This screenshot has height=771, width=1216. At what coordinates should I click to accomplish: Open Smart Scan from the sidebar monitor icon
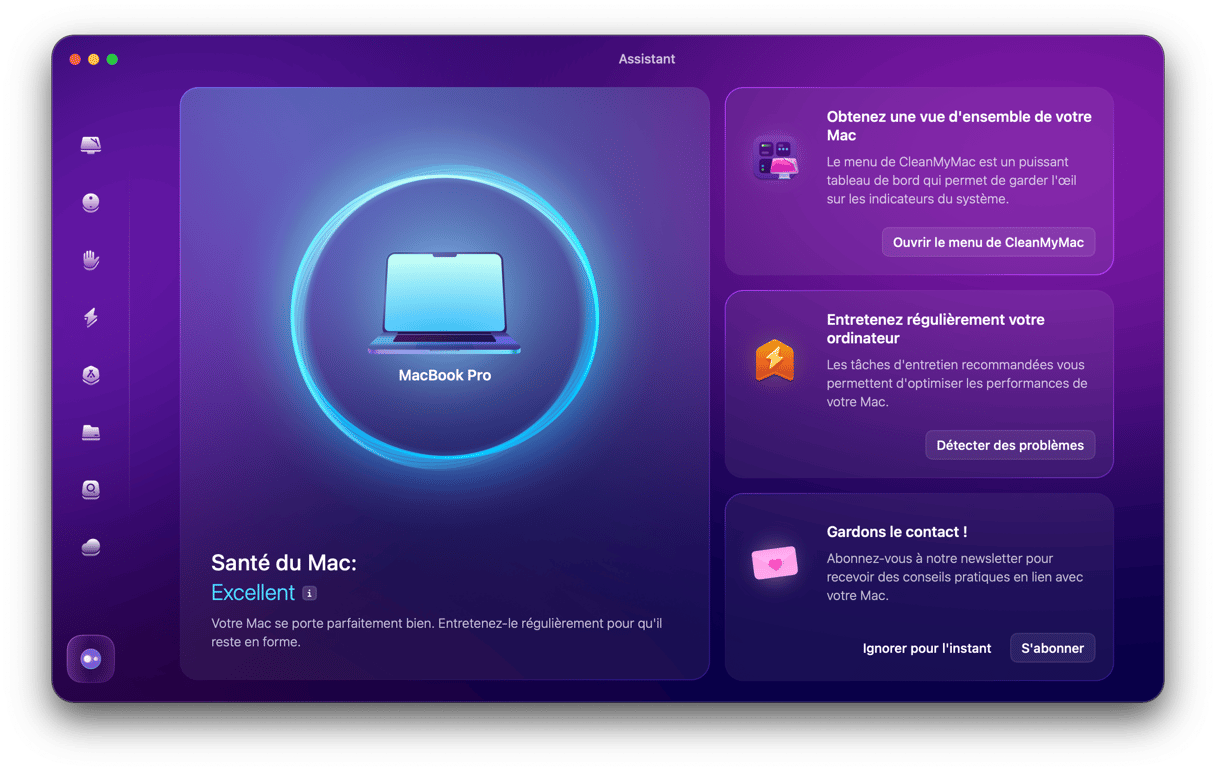pyautogui.click(x=91, y=146)
